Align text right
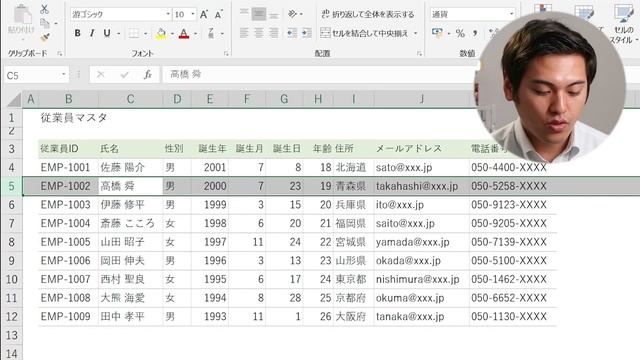The width and height of the screenshot is (640, 360). coord(273,33)
